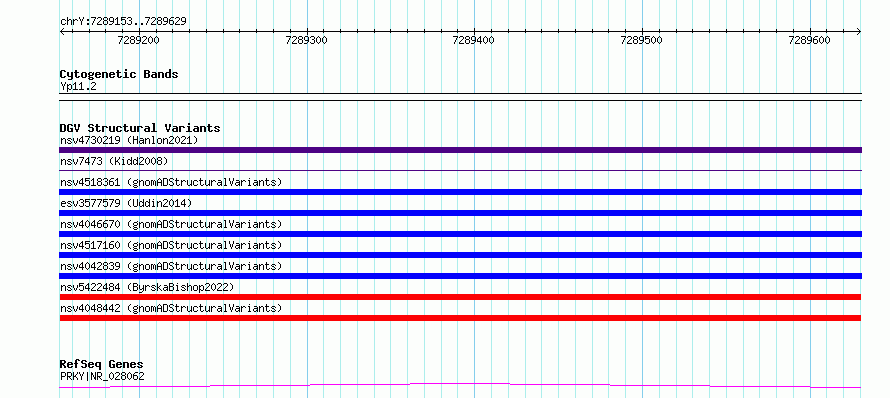Click the PRKY|NR_028062 gene label

(x=102, y=376)
